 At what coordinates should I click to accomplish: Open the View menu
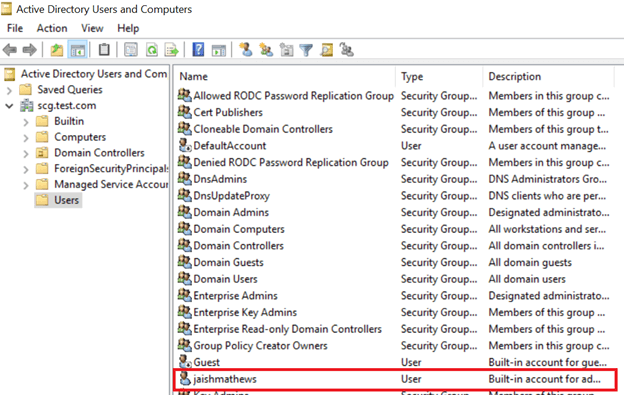pos(92,28)
